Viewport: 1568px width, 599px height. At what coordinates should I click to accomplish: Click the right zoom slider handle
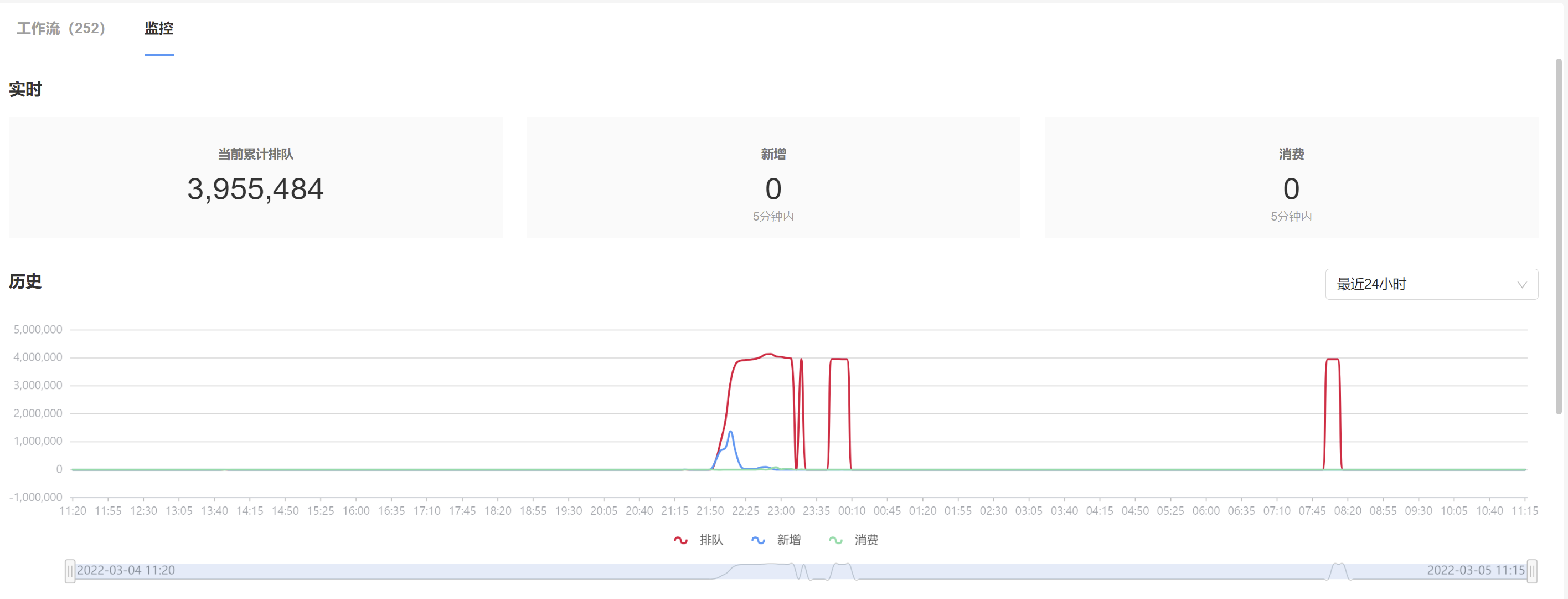1531,571
